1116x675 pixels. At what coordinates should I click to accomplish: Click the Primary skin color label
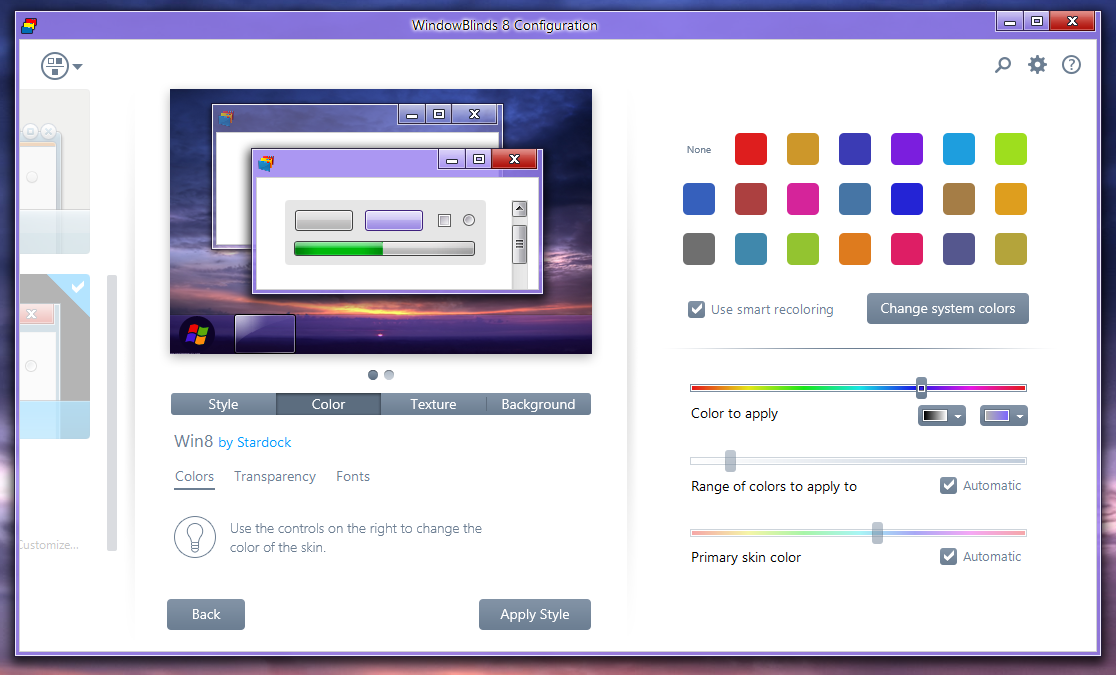click(x=746, y=558)
